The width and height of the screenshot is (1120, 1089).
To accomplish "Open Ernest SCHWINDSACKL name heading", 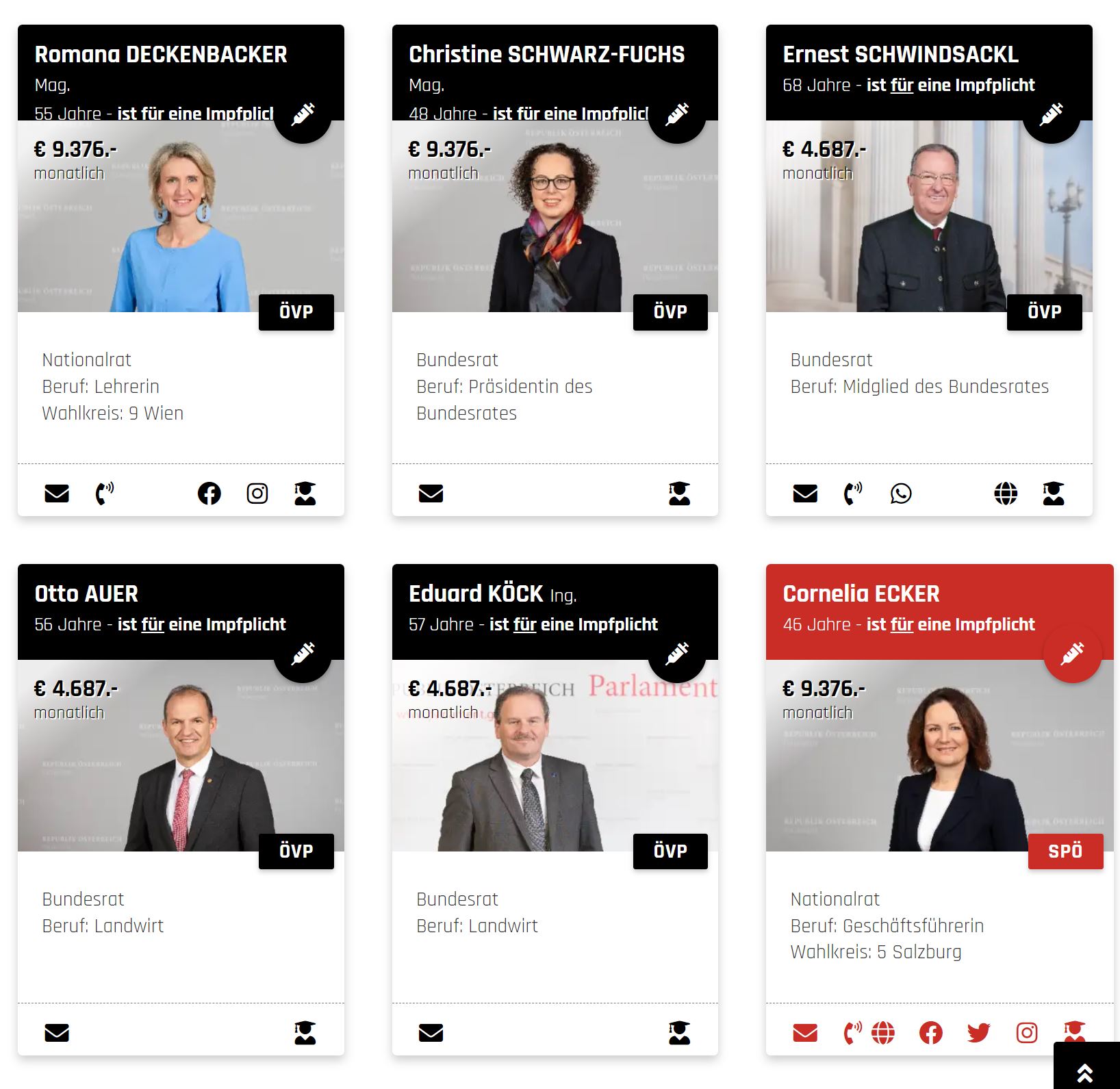I will (900, 54).
